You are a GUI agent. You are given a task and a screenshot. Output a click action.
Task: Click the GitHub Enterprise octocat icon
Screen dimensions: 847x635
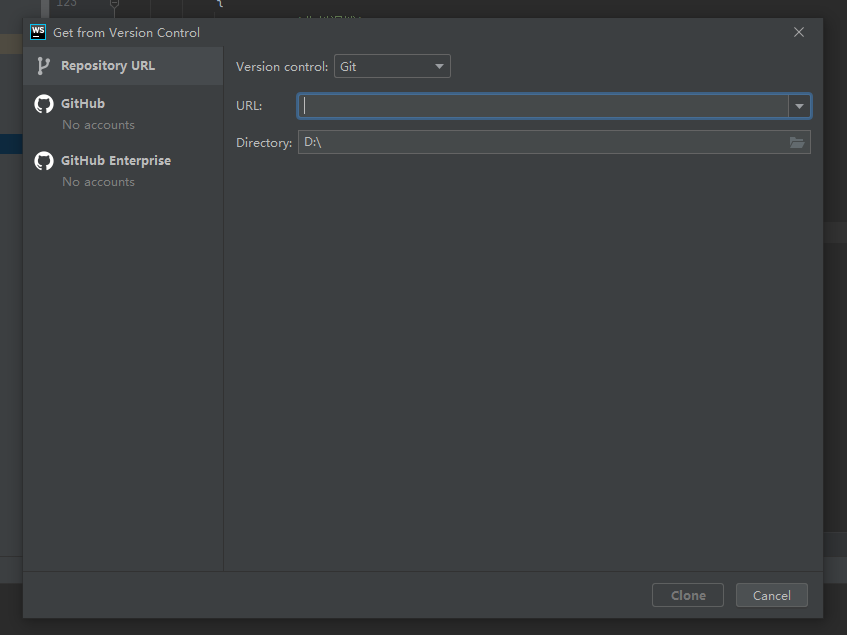43,160
